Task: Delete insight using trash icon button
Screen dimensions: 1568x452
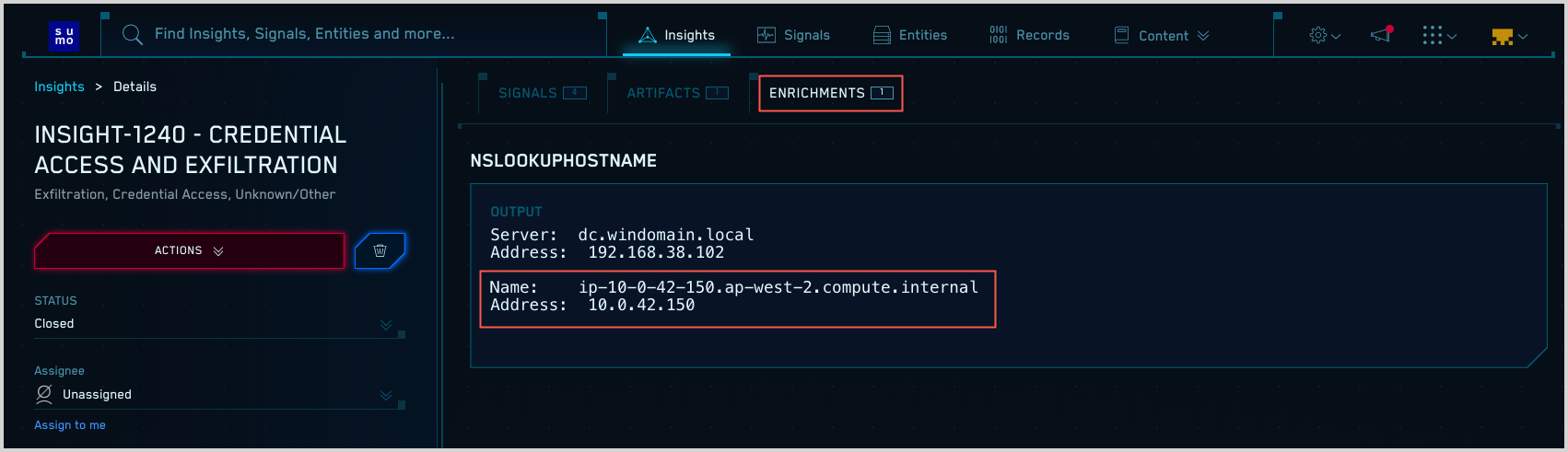Action: coord(380,250)
